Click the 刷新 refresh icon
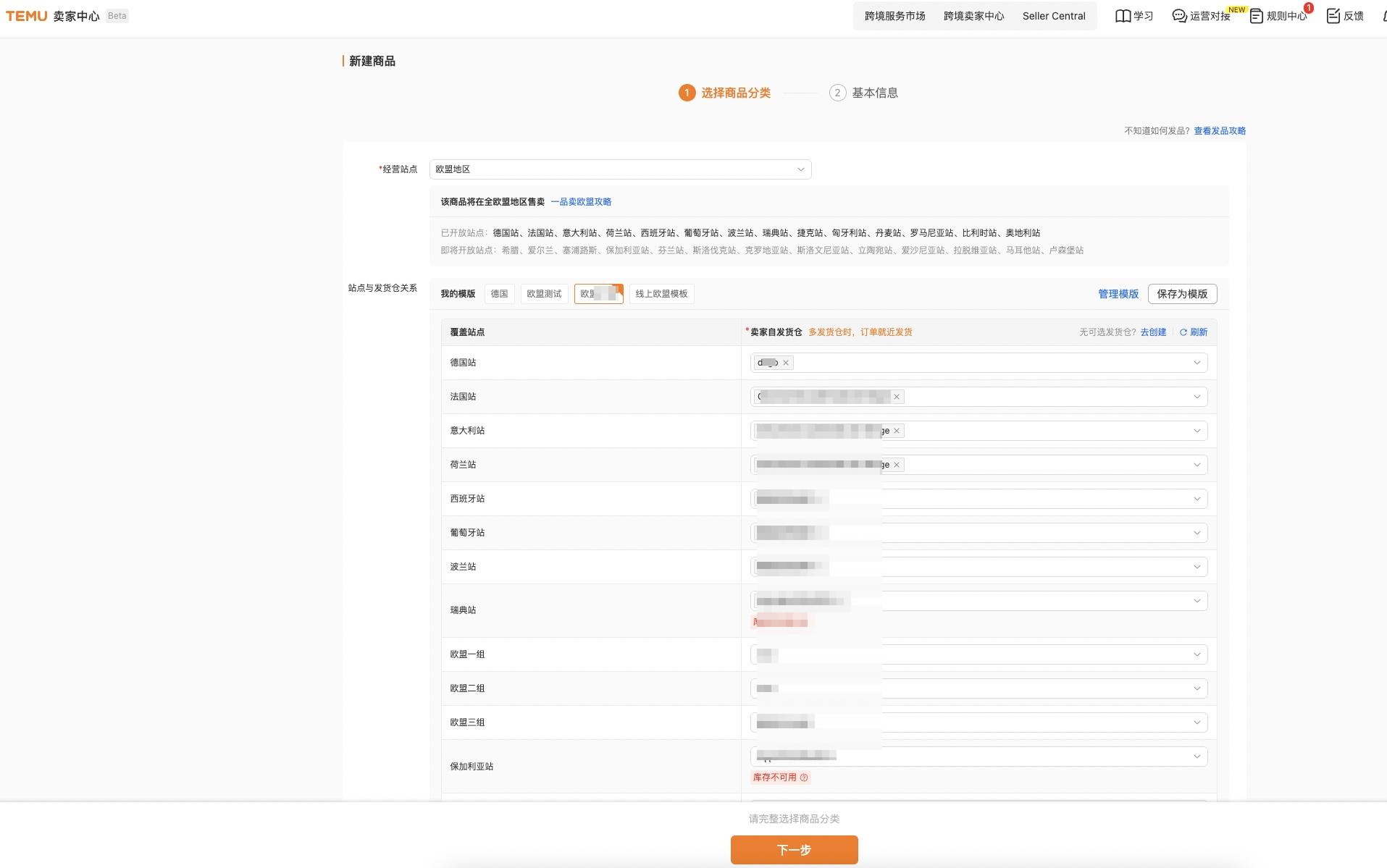This screenshot has height=868, width=1387. pos(1183,332)
